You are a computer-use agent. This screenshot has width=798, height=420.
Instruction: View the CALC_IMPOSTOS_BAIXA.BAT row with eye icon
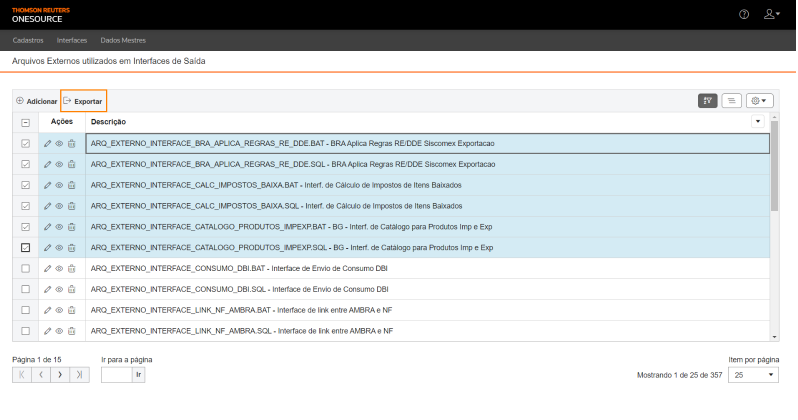(59, 185)
